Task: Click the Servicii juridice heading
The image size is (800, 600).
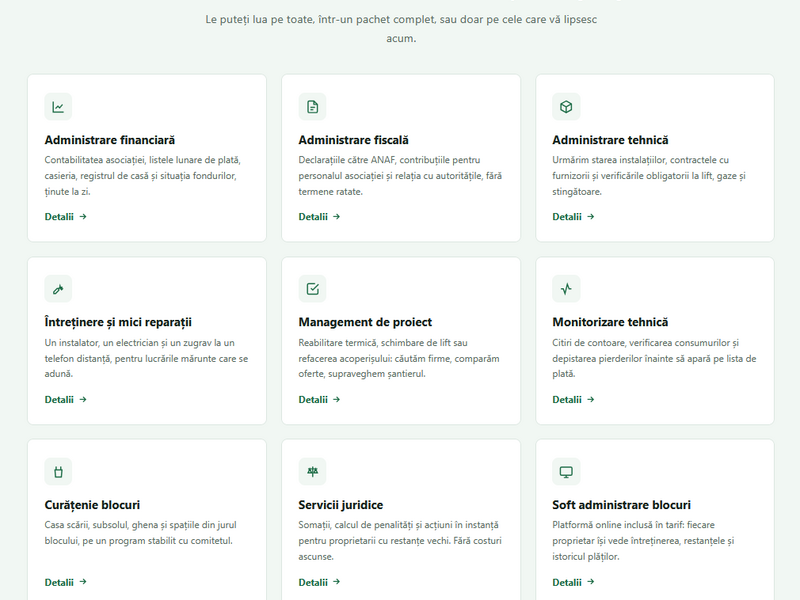Action: (x=341, y=505)
